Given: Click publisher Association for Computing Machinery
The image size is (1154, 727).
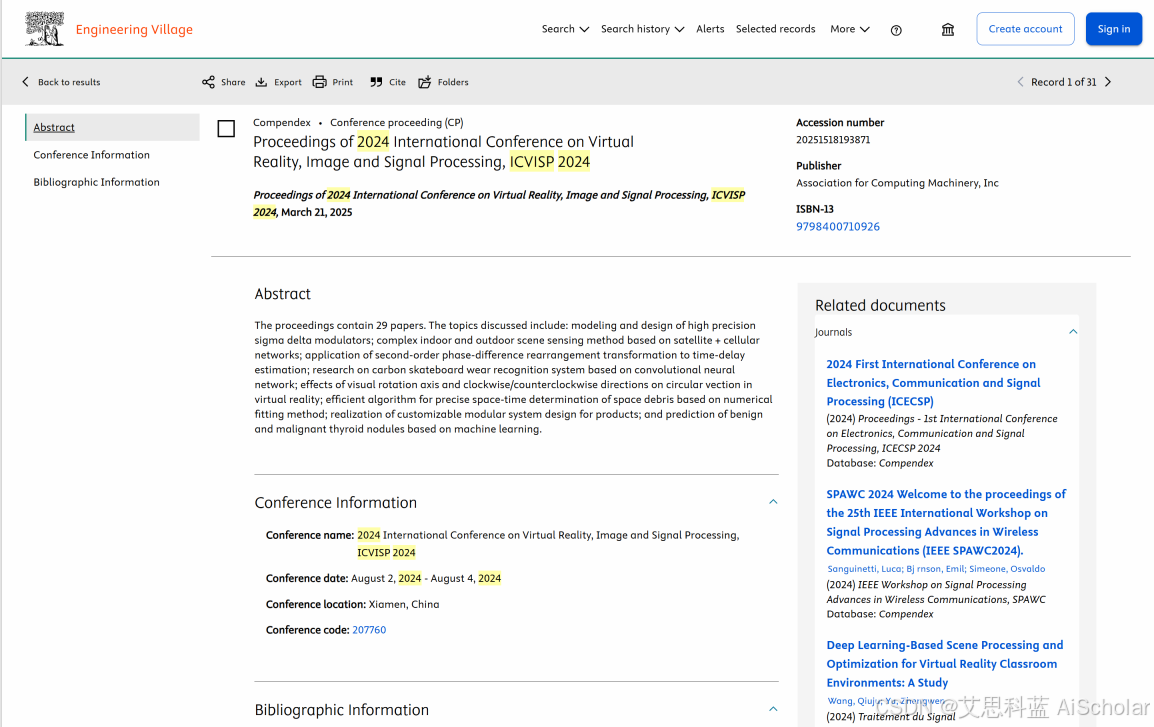Looking at the screenshot, I should [x=897, y=183].
